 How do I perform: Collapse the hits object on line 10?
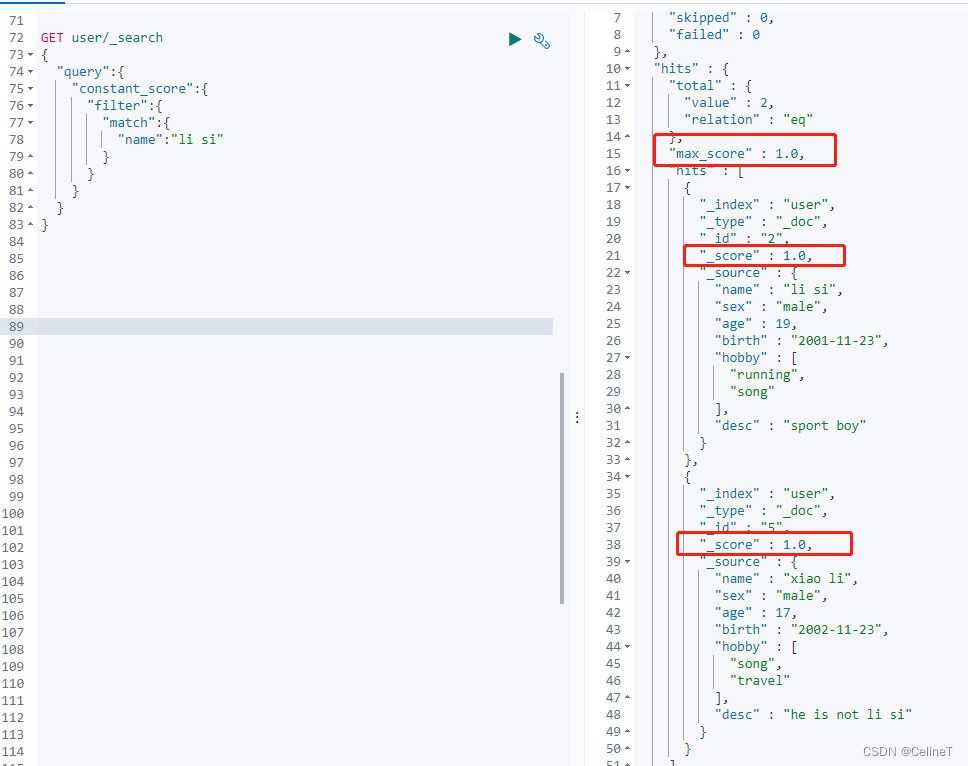[x=629, y=68]
